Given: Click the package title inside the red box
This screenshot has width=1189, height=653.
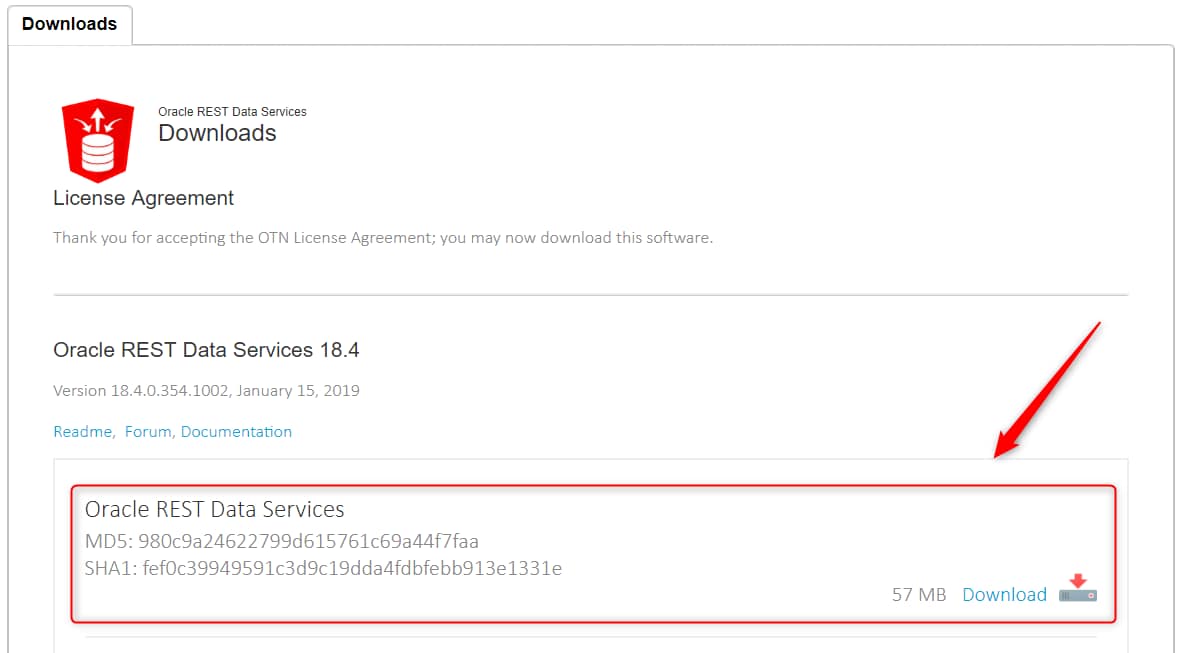Looking at the screenshot, I should point(214,510).
